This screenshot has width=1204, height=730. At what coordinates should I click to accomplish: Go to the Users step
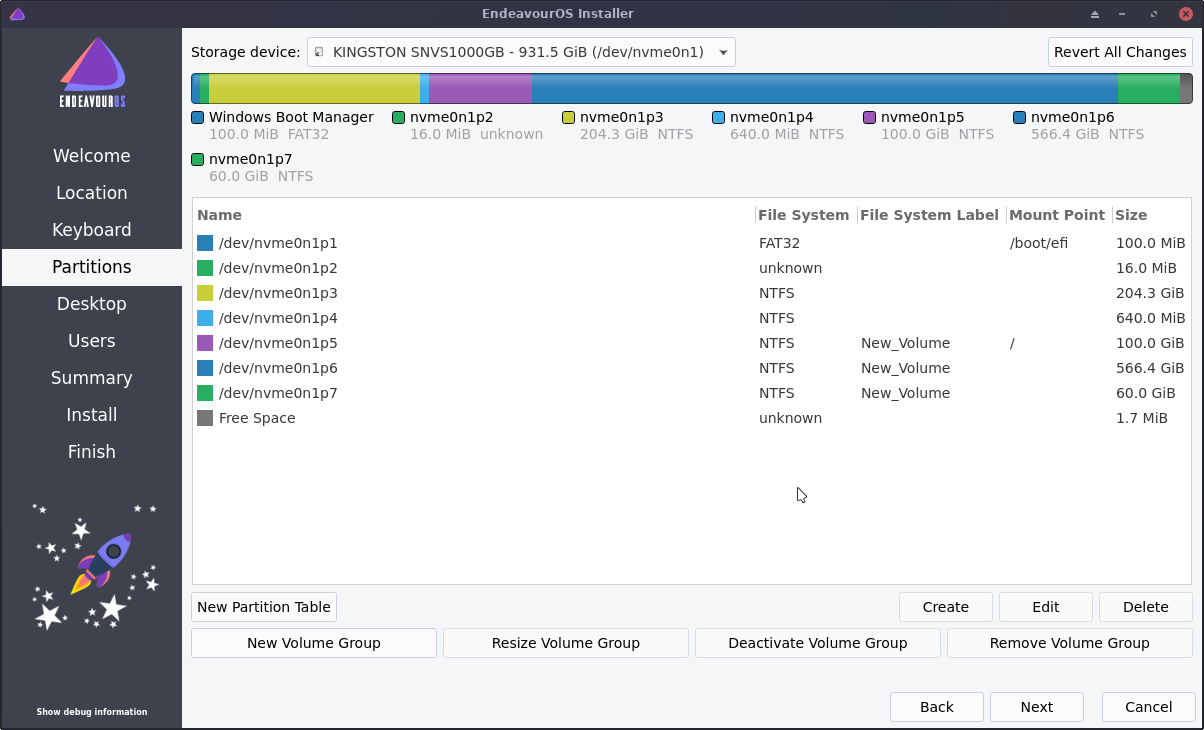[x=91, y=340]
